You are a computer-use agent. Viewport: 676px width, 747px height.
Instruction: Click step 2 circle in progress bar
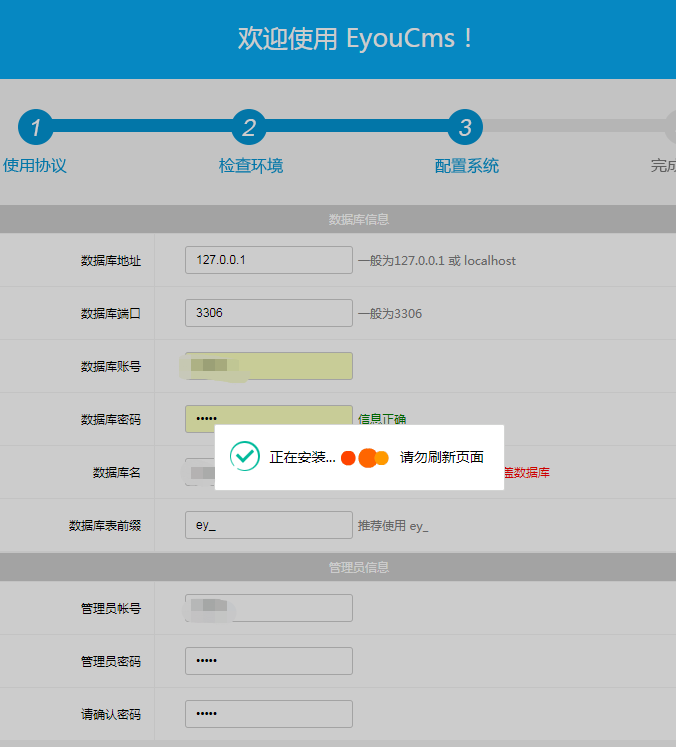pyautogui.click(x=249, y=127)
